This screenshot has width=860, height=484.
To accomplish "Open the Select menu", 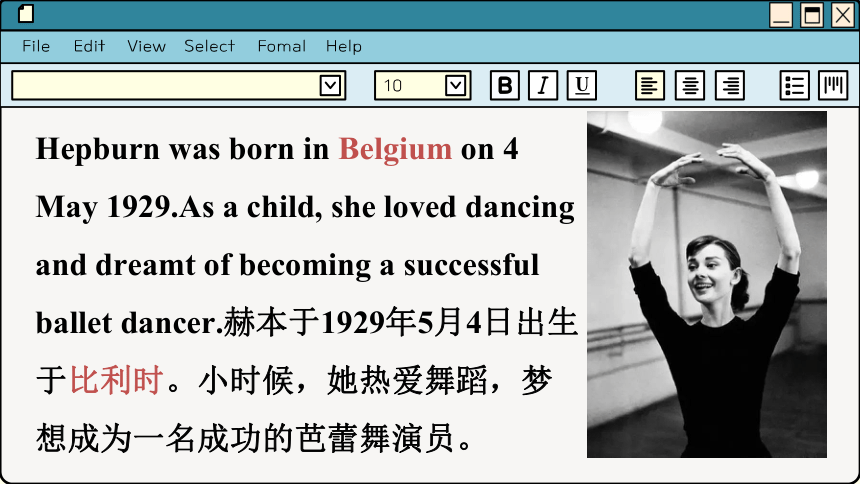I will point(210,46).
